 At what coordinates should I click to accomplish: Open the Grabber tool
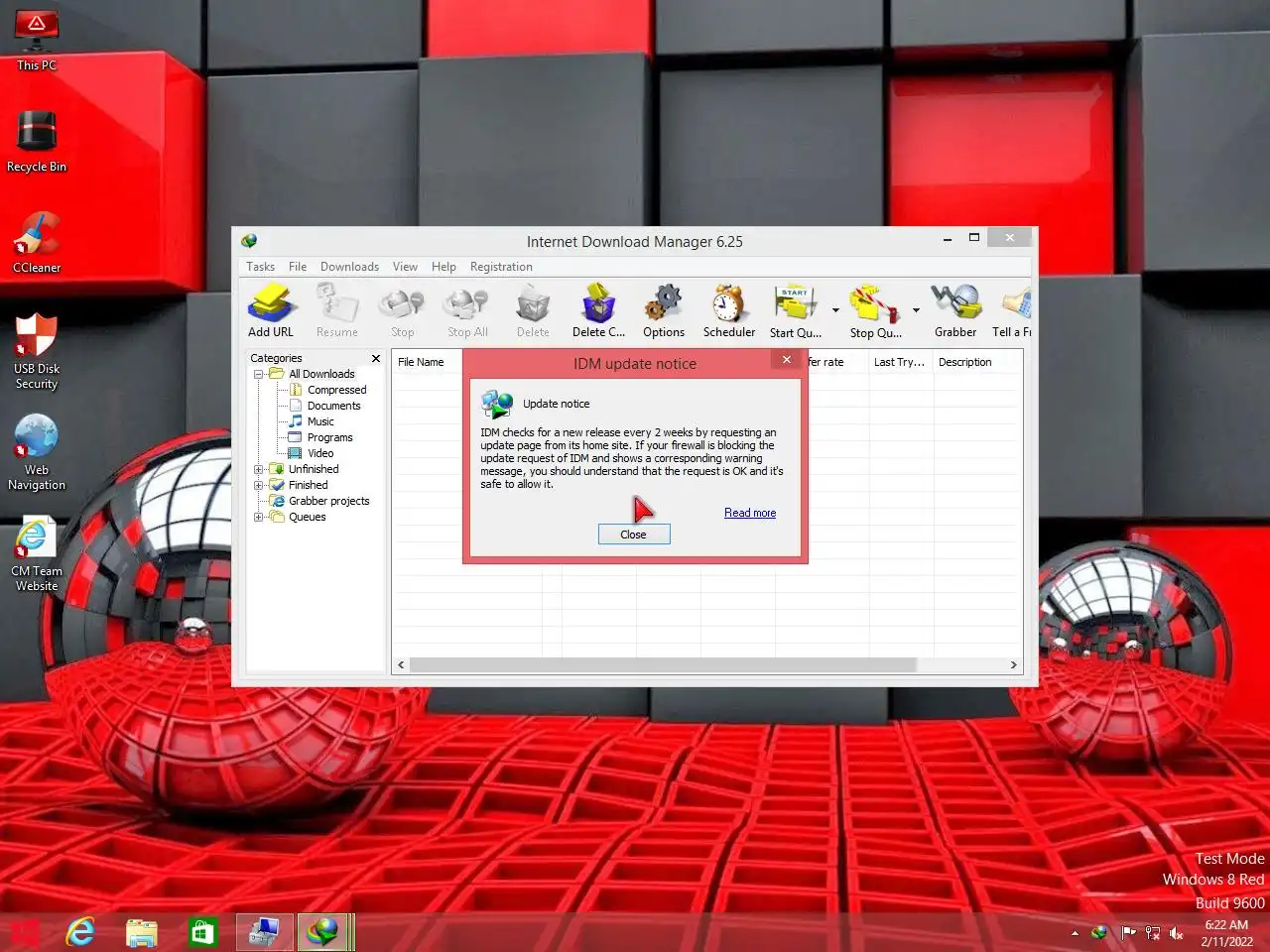click(x=955, y=310)
